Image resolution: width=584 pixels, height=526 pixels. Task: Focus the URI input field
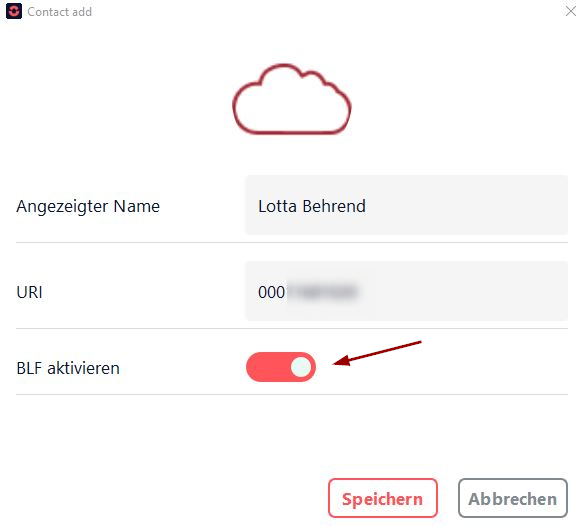click(x=407, y=291)
